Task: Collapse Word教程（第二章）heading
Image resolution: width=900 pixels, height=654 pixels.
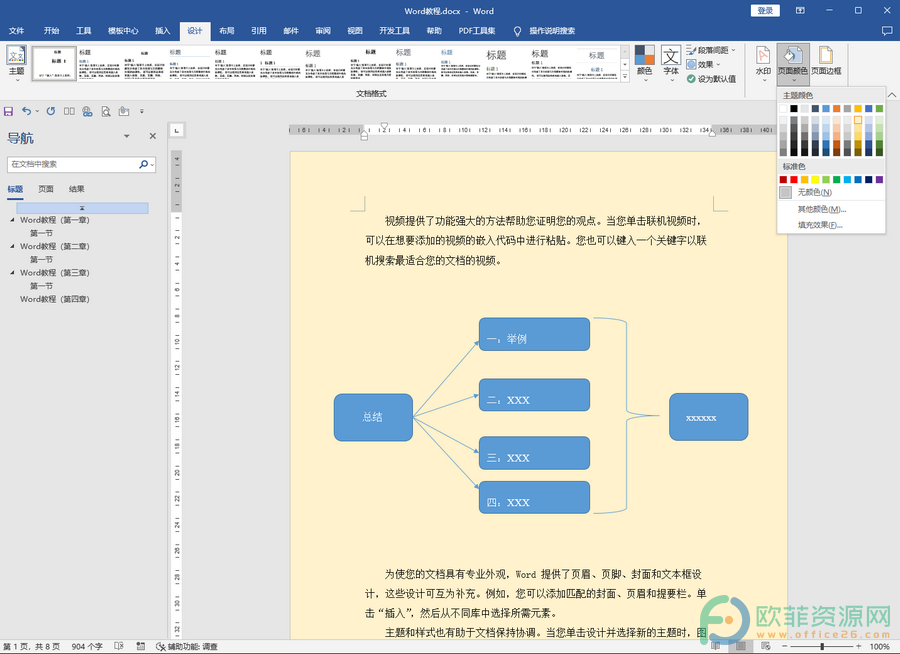Action: (12, 246)
